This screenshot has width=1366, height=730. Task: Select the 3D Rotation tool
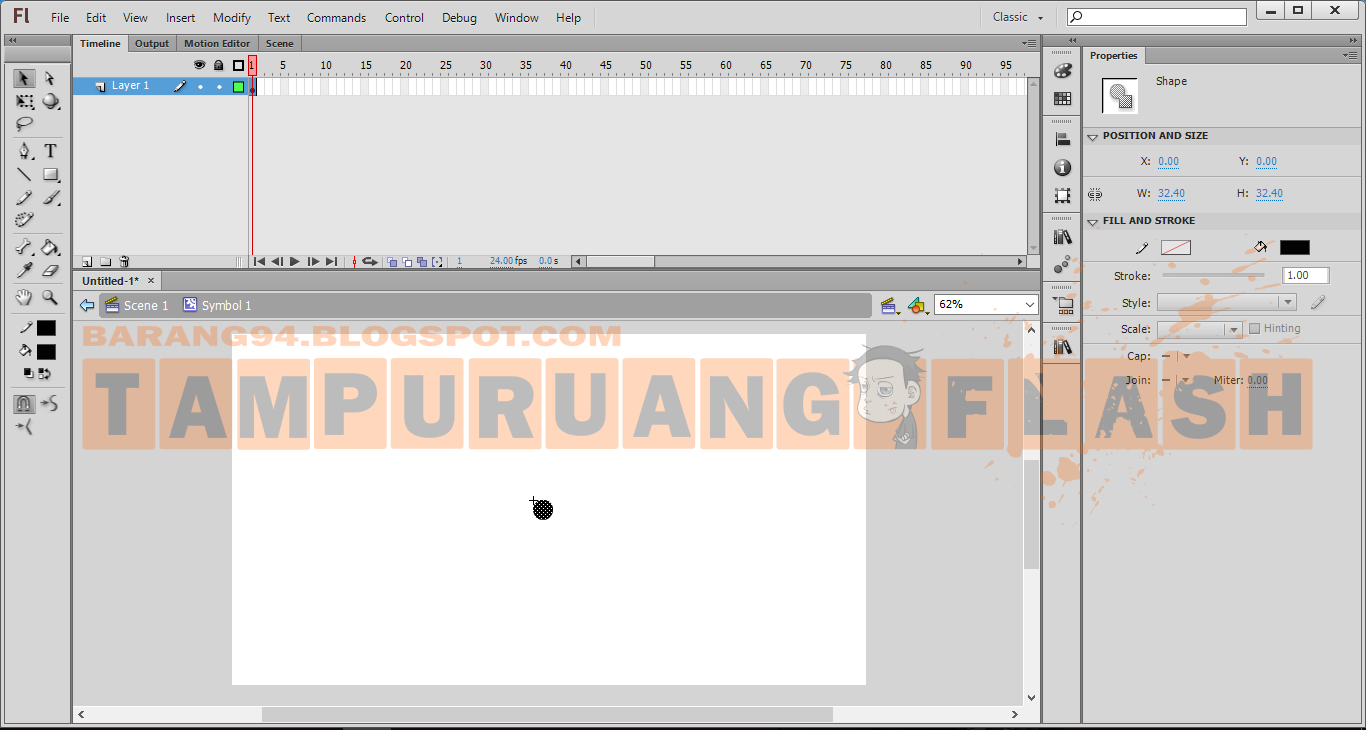(50, 102)
